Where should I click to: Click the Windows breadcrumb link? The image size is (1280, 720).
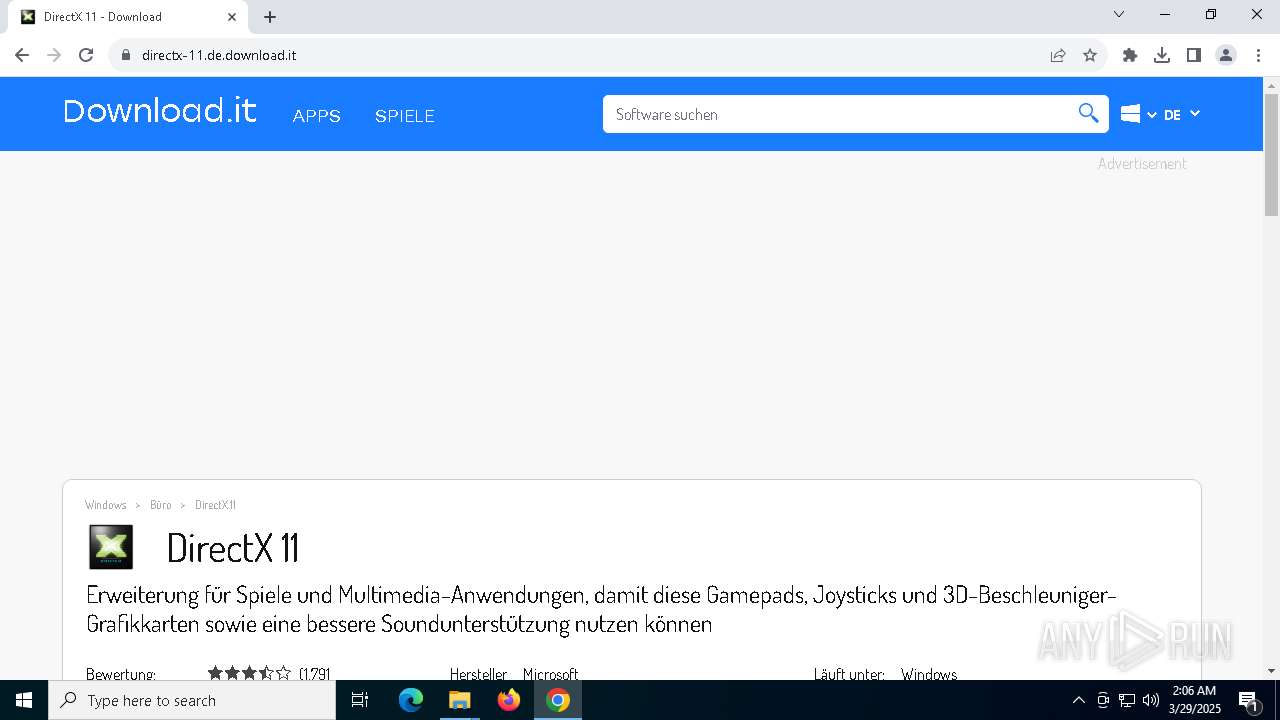coord(106,505)
